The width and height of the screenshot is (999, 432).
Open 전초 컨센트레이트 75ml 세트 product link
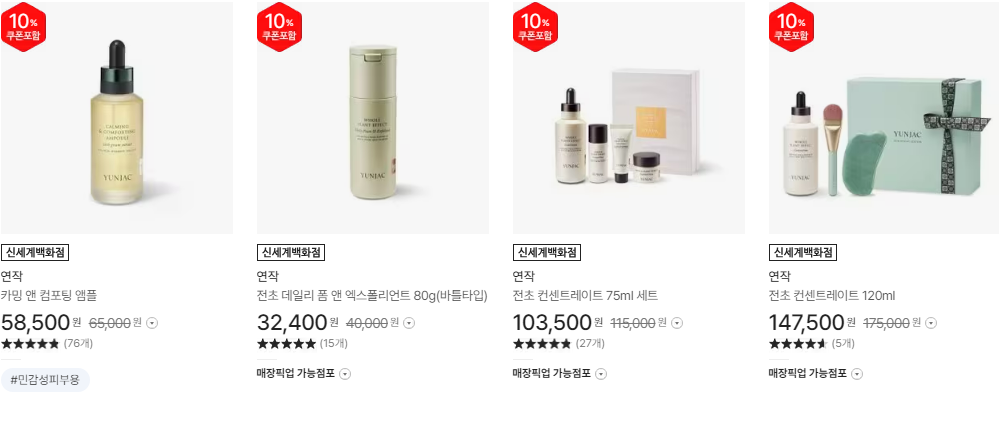(586, 296)
